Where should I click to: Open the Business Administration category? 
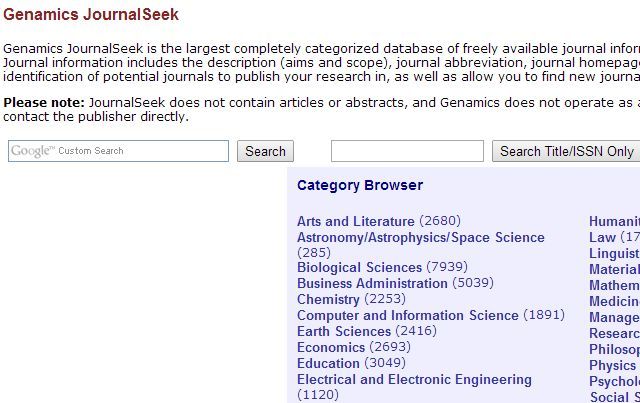click(x=372, y=283)
